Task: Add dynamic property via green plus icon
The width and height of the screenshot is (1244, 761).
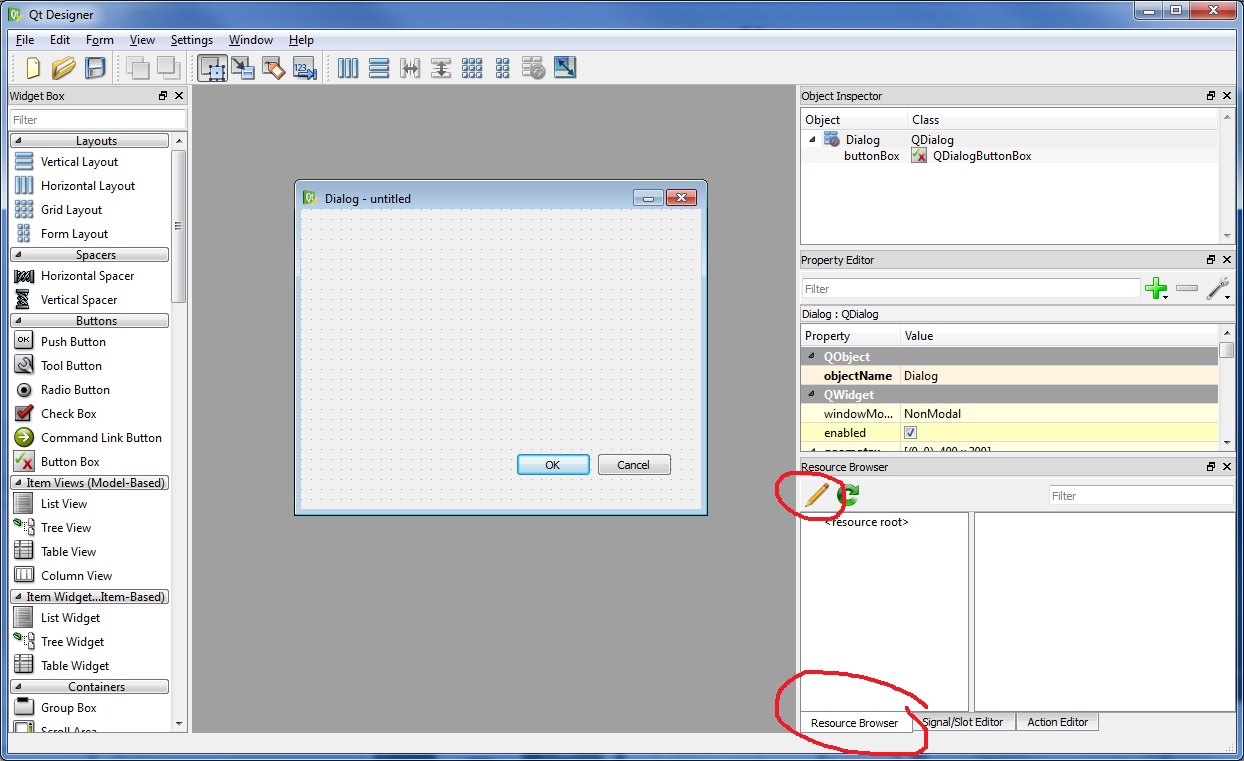Action: (x=1157, y=289)
